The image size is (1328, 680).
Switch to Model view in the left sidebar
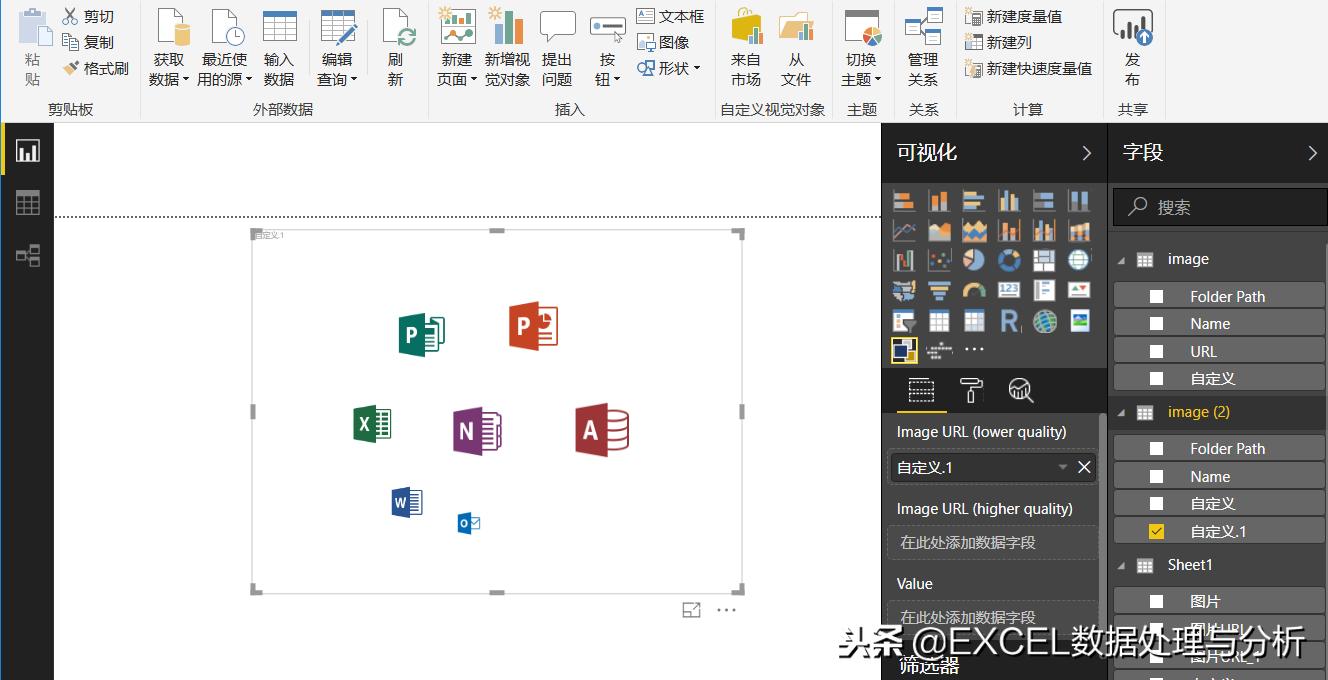pyautogui.click(x=27, y=255)
